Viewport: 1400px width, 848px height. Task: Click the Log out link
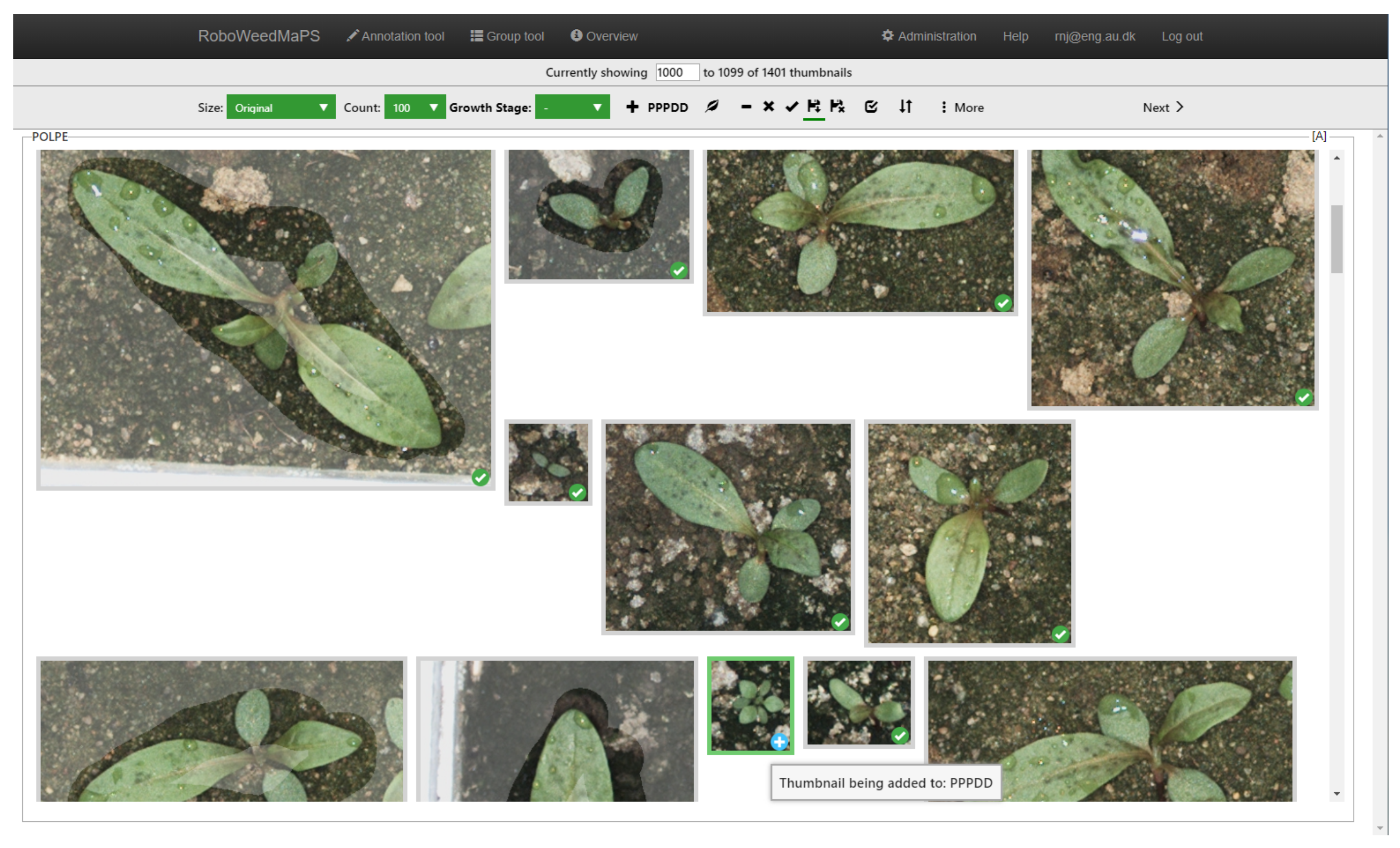pos(1181,37)
